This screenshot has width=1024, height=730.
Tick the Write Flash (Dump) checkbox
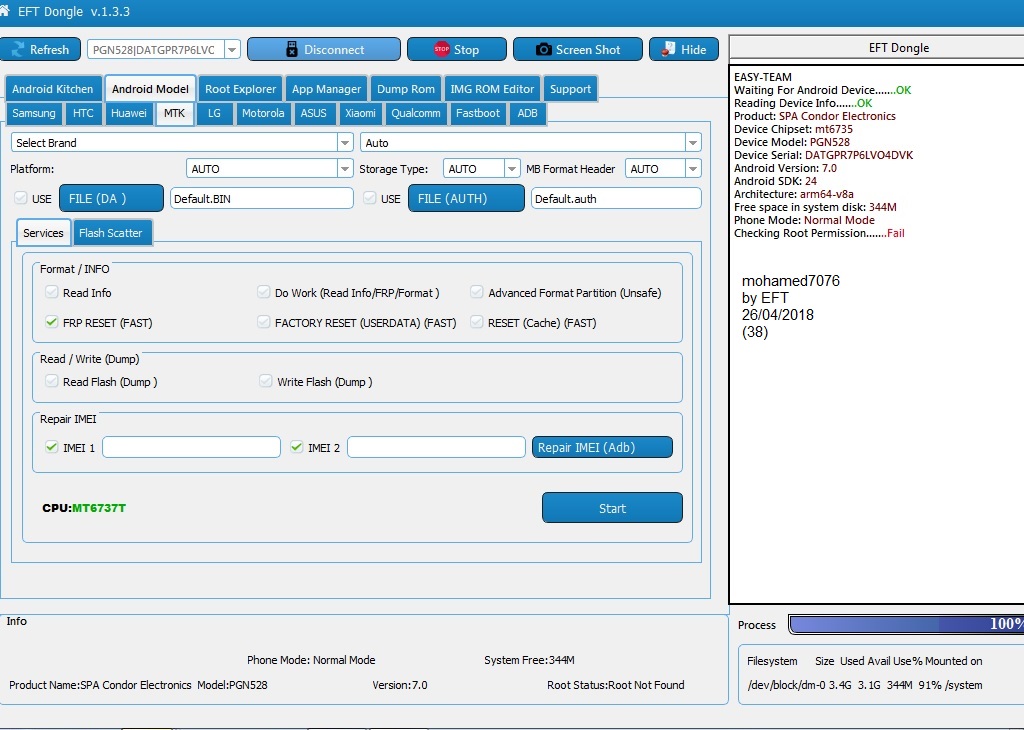[x=265, y=381]
